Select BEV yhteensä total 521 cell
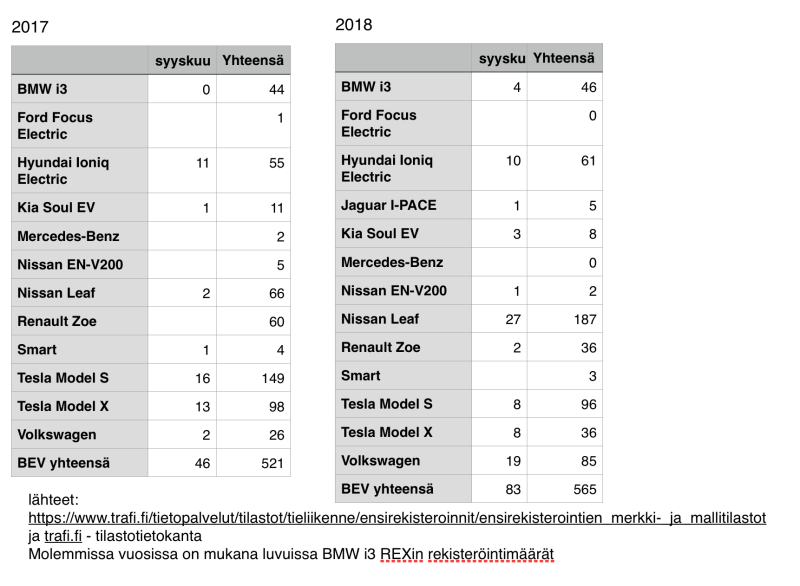The height and width of the screenshot is (586, 800). (254, 464)
